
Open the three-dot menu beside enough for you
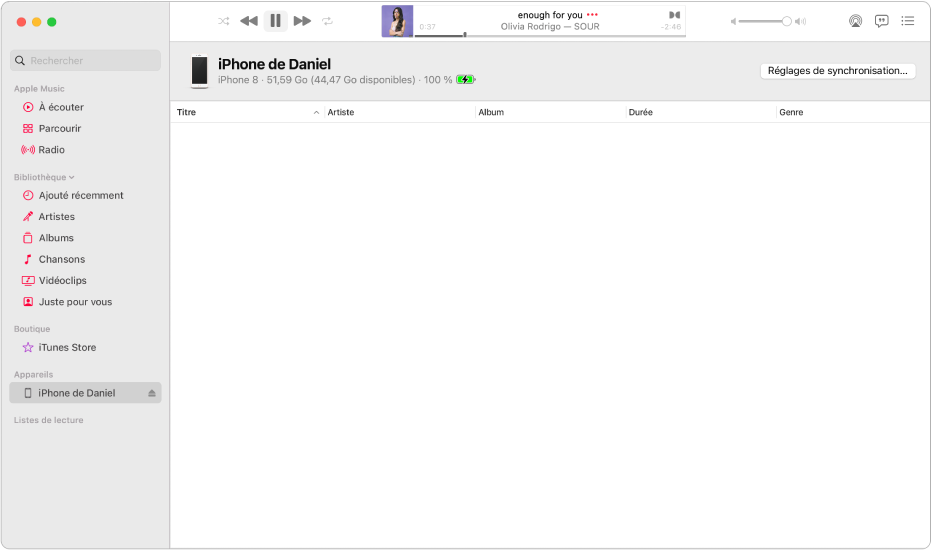coord(592,15)
